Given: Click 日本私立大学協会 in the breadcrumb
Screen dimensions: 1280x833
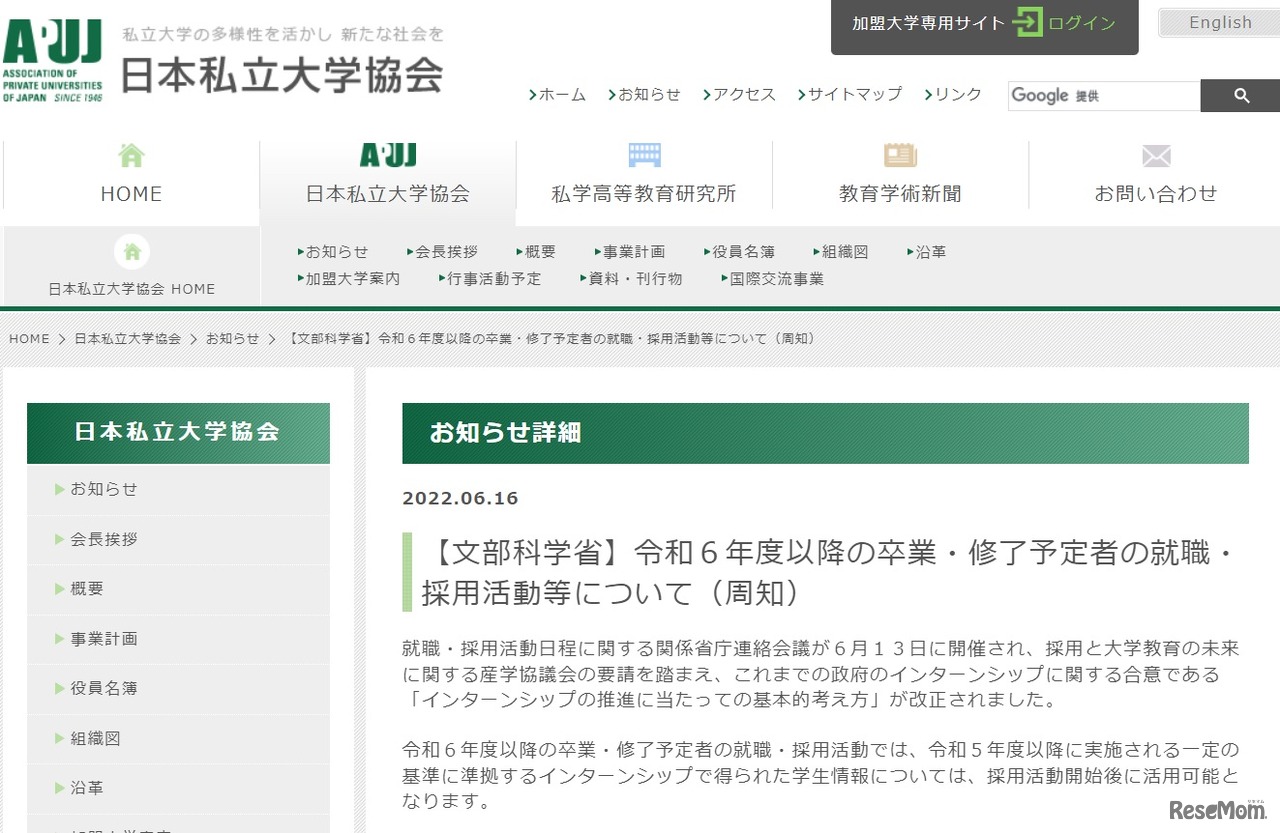Looking at the screenshot, I should [x=128, y=339].
